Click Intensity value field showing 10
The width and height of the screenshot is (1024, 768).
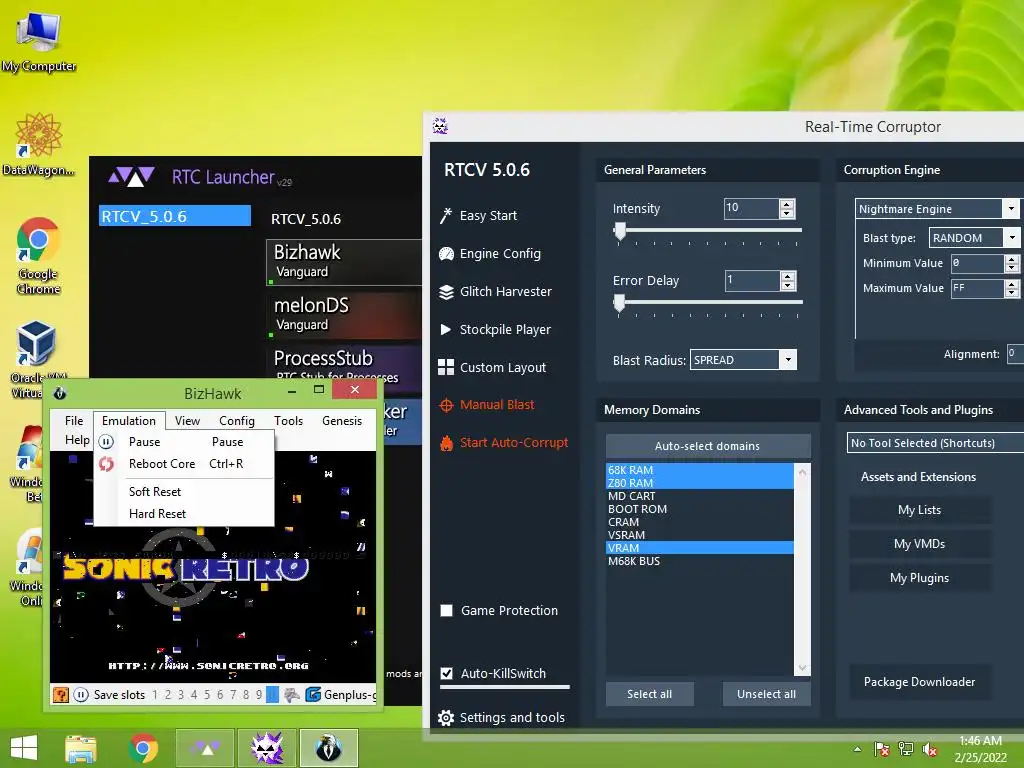point(751,209)
